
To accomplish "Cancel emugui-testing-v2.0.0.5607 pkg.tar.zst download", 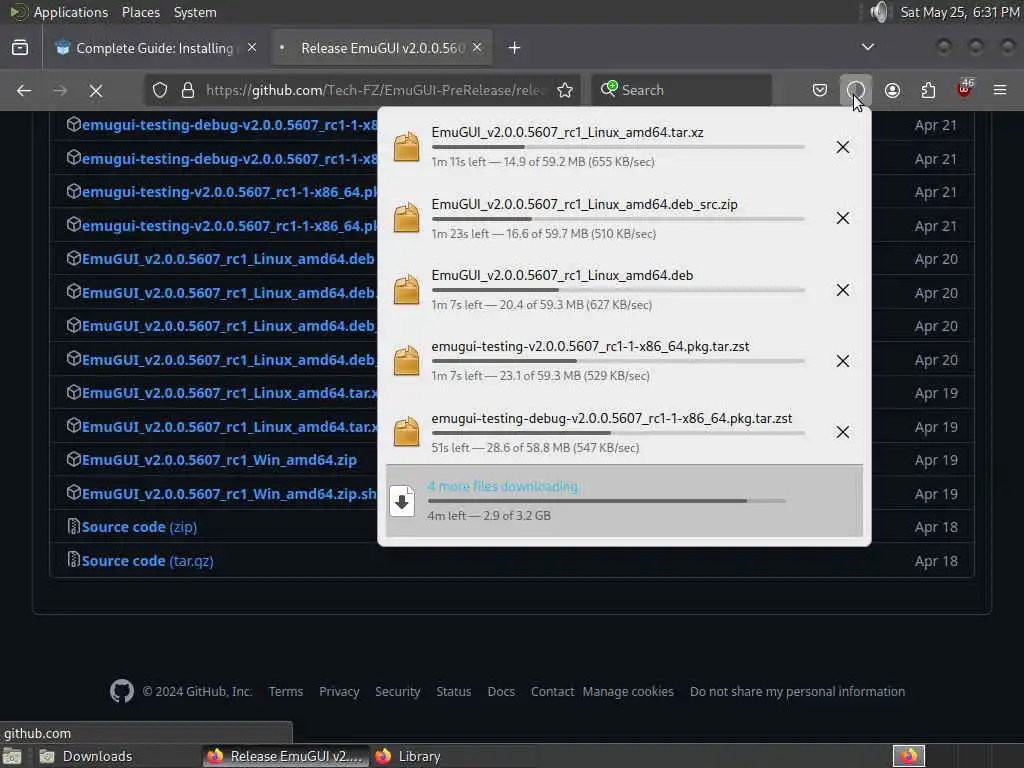I will [843, 361].
